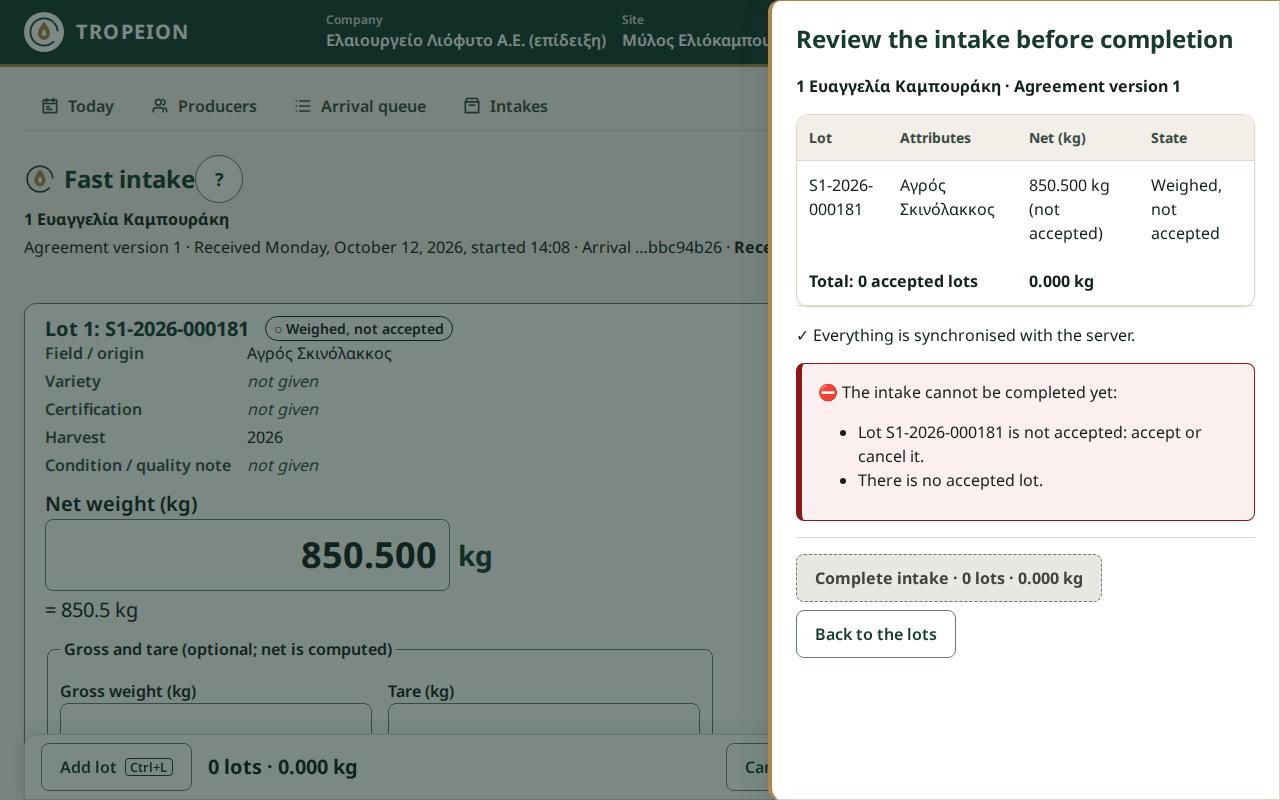This screenshot has width=1280, height=800.
Task: Click producer name under the Fast intake heading
Action: [127, 219]
